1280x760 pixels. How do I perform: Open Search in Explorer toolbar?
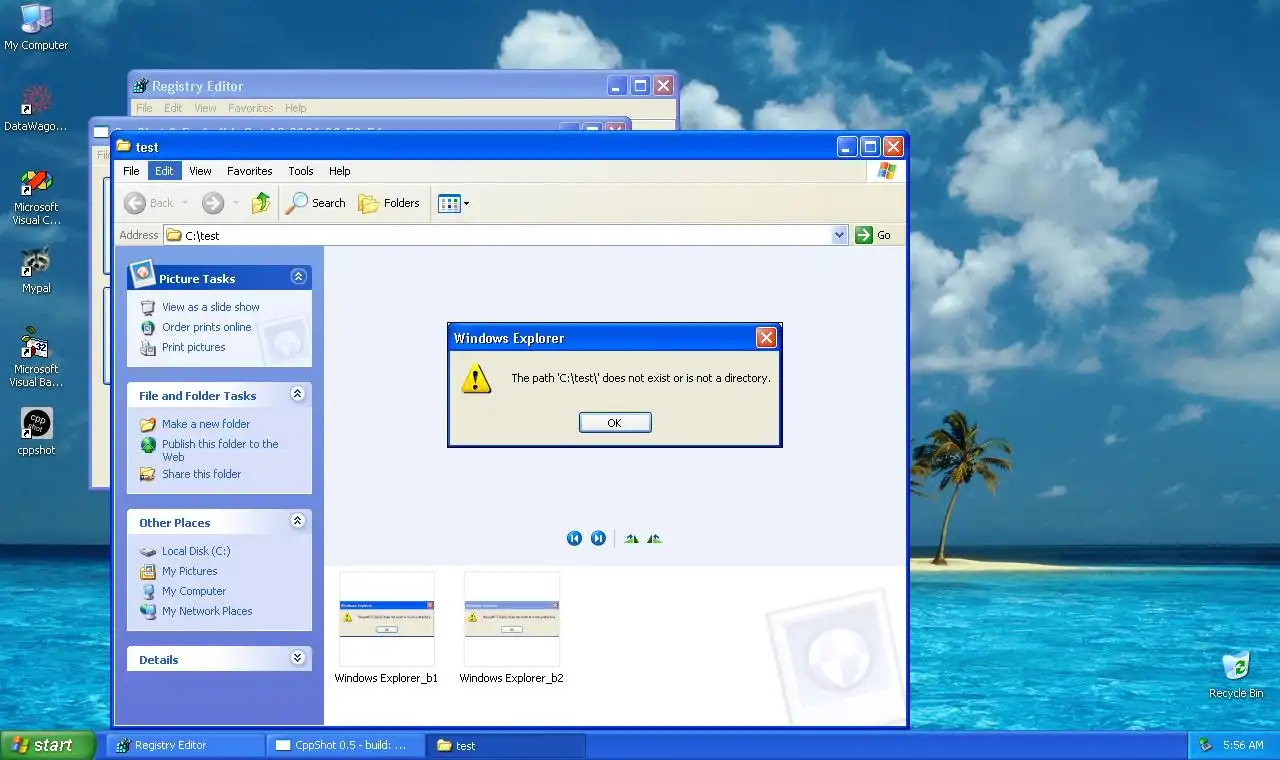click(x=315, y=203)
